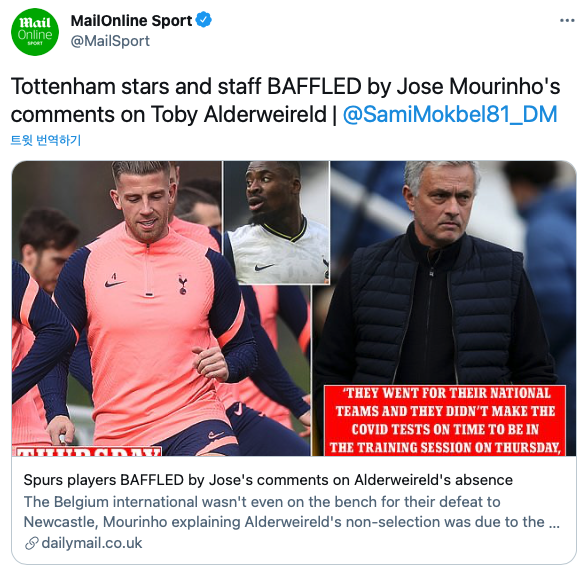Click the Tottenham crest on the pink top
The image size is (587, 574).
pos(183,285)
